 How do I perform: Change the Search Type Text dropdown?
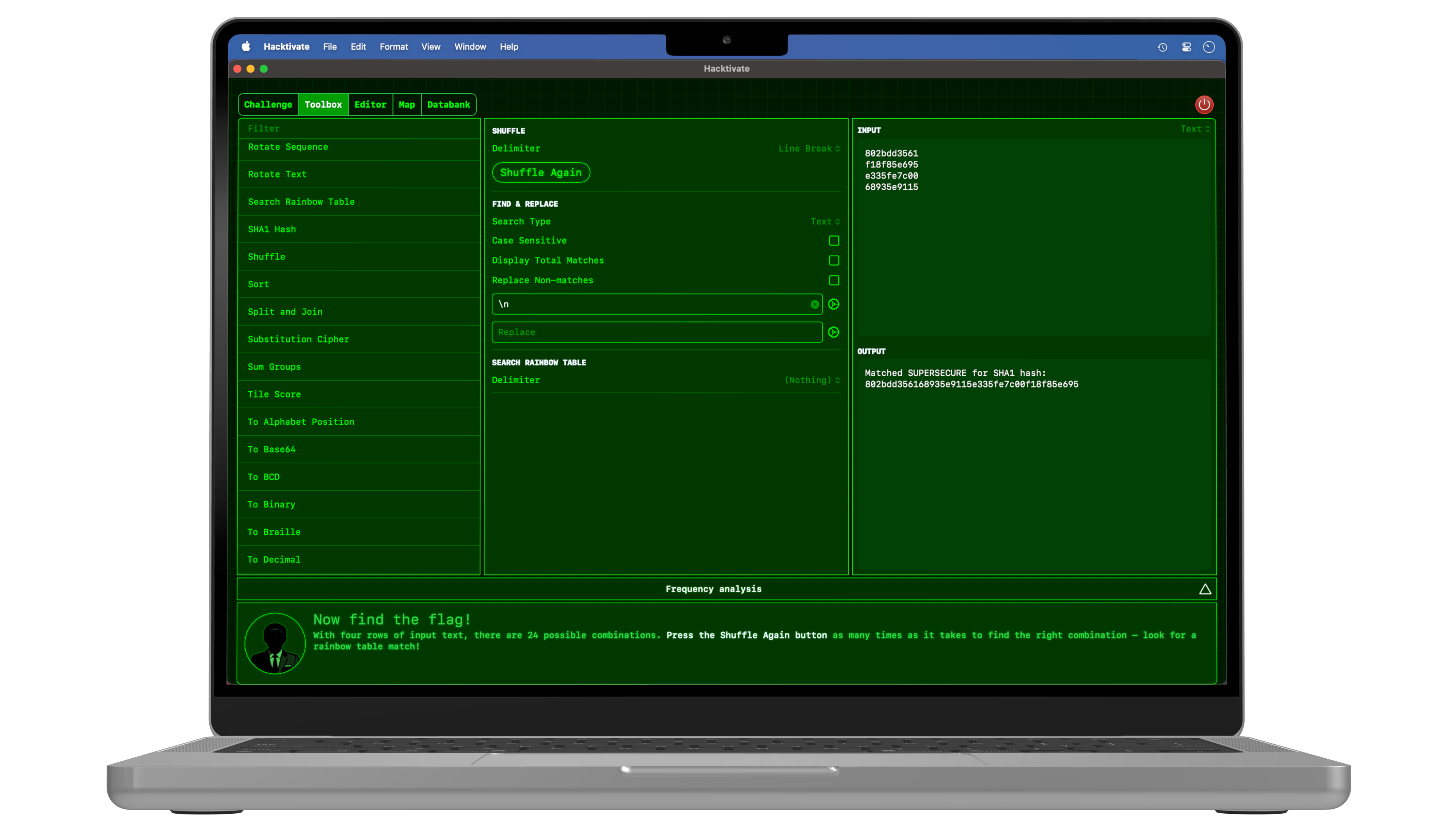pyautogui.click(x=825, y=221)
